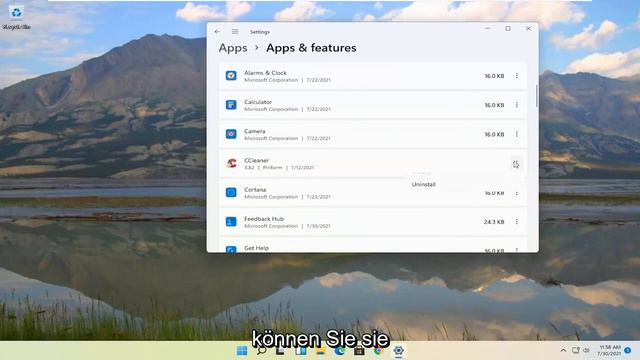The image size is (640, 360).
Task: Go to Apps in the breadcrumb
Action: point(233,48)
